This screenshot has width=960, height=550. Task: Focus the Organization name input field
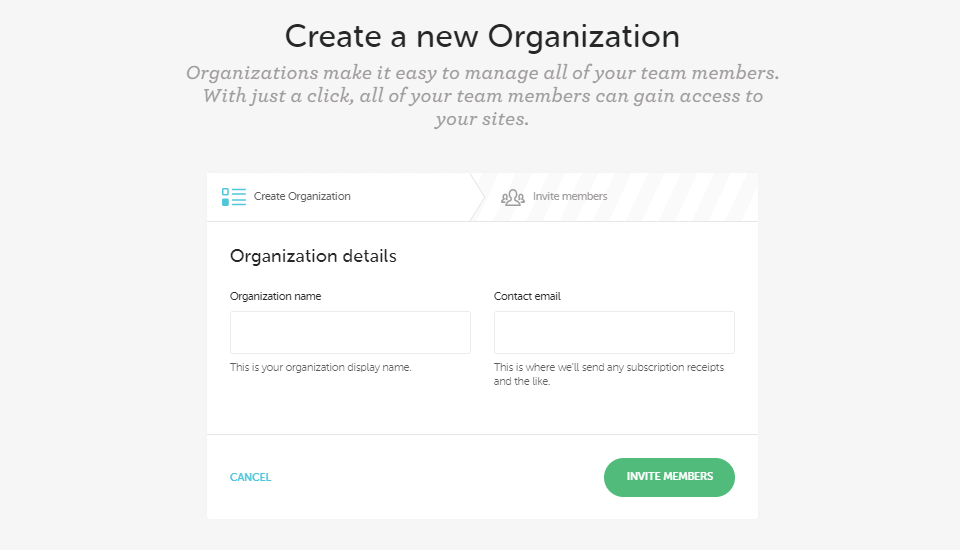(x=350, y=332)
